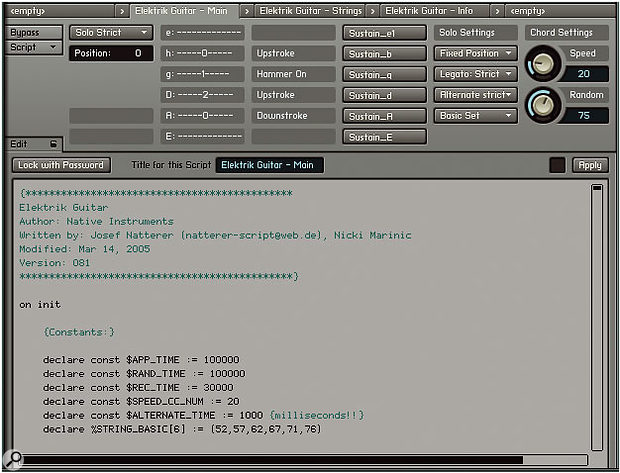
Task: Toggle the Bypass button
Action: [34, 32]
